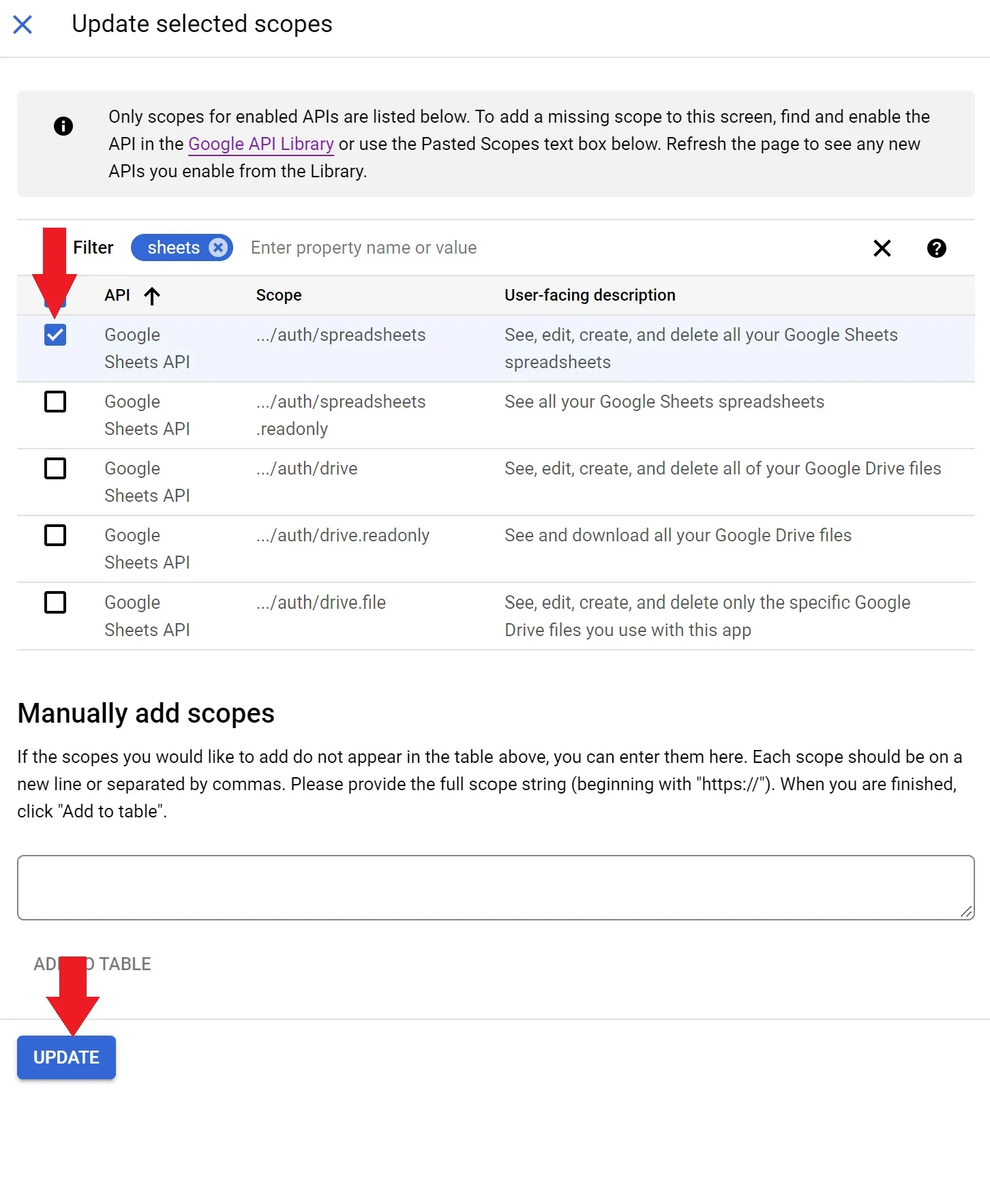The height and width of the screenshot is (1204, 990).
Task: Check the spreadsheets.readonly scope checkbox
Action: point(55,402)
